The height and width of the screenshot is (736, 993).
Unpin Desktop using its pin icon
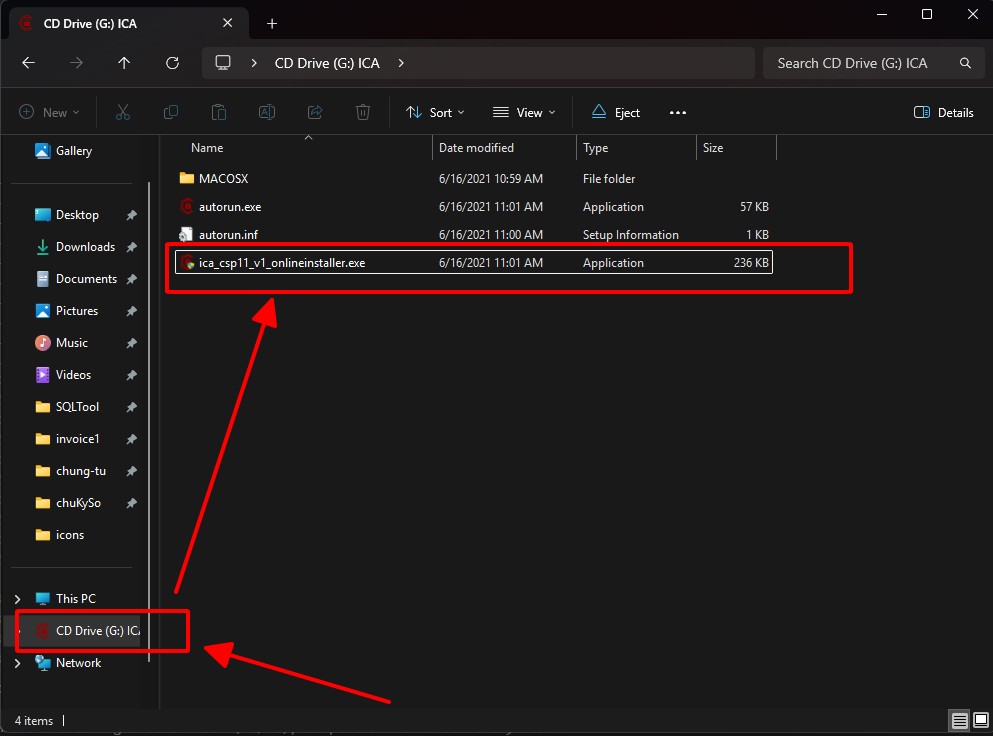pos(132,215)
